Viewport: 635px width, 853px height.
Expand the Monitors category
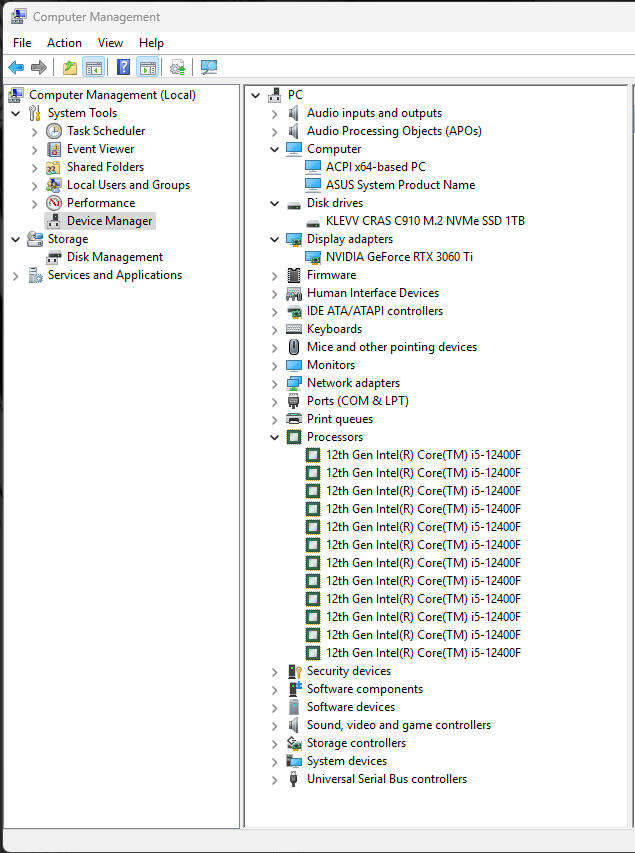pyautogui.click(x=275, y=366)
